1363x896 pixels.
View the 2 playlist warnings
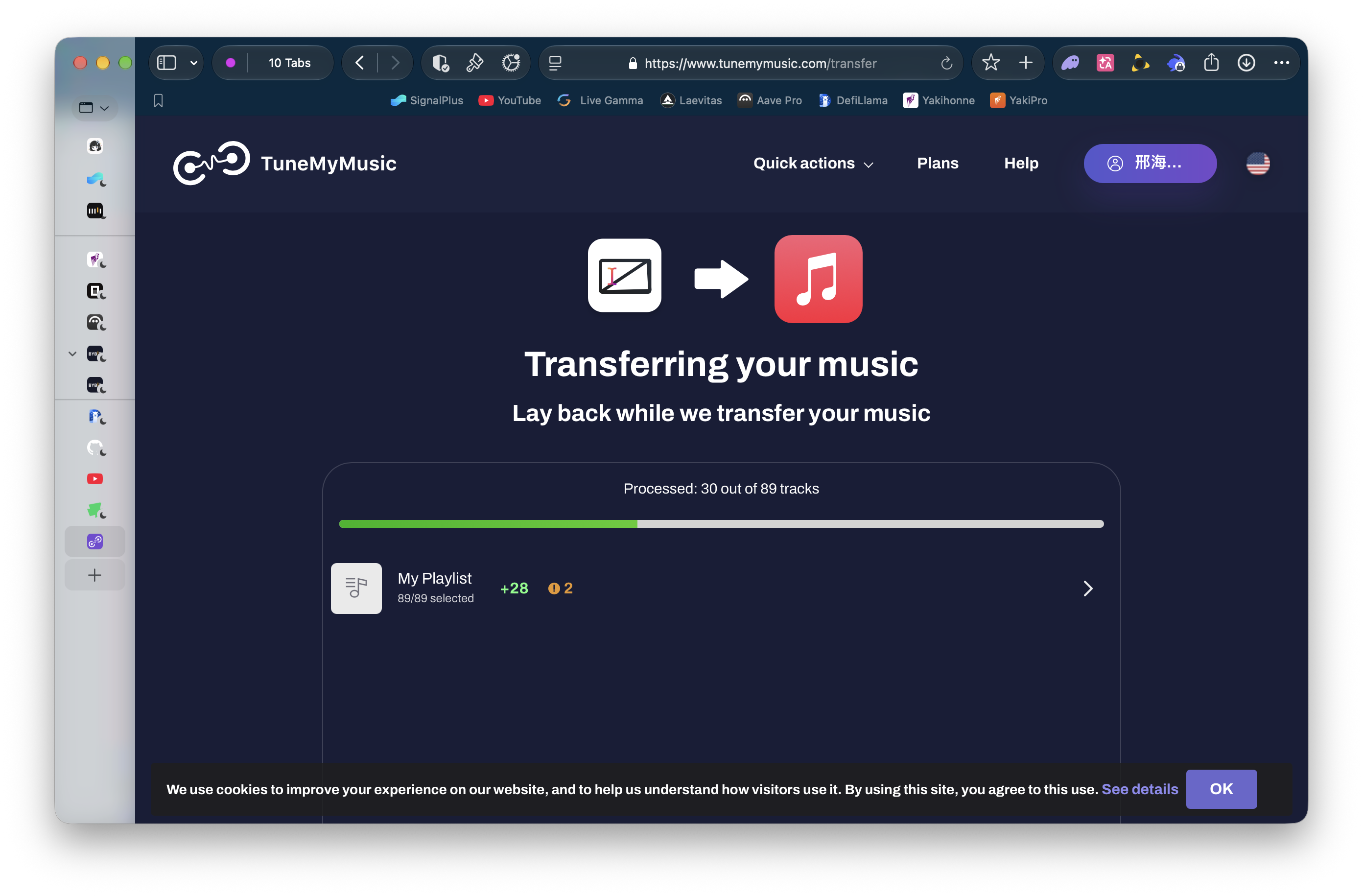[x=560, y=589]
